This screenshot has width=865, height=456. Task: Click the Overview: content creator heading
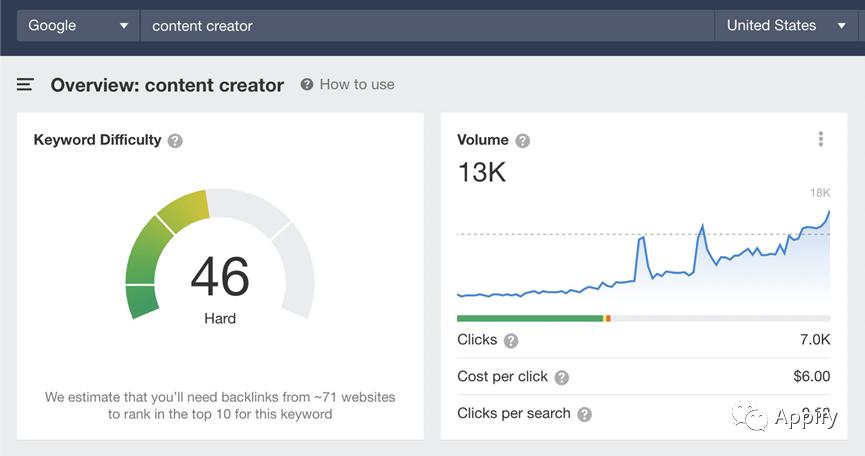click(x=167, y=86)
